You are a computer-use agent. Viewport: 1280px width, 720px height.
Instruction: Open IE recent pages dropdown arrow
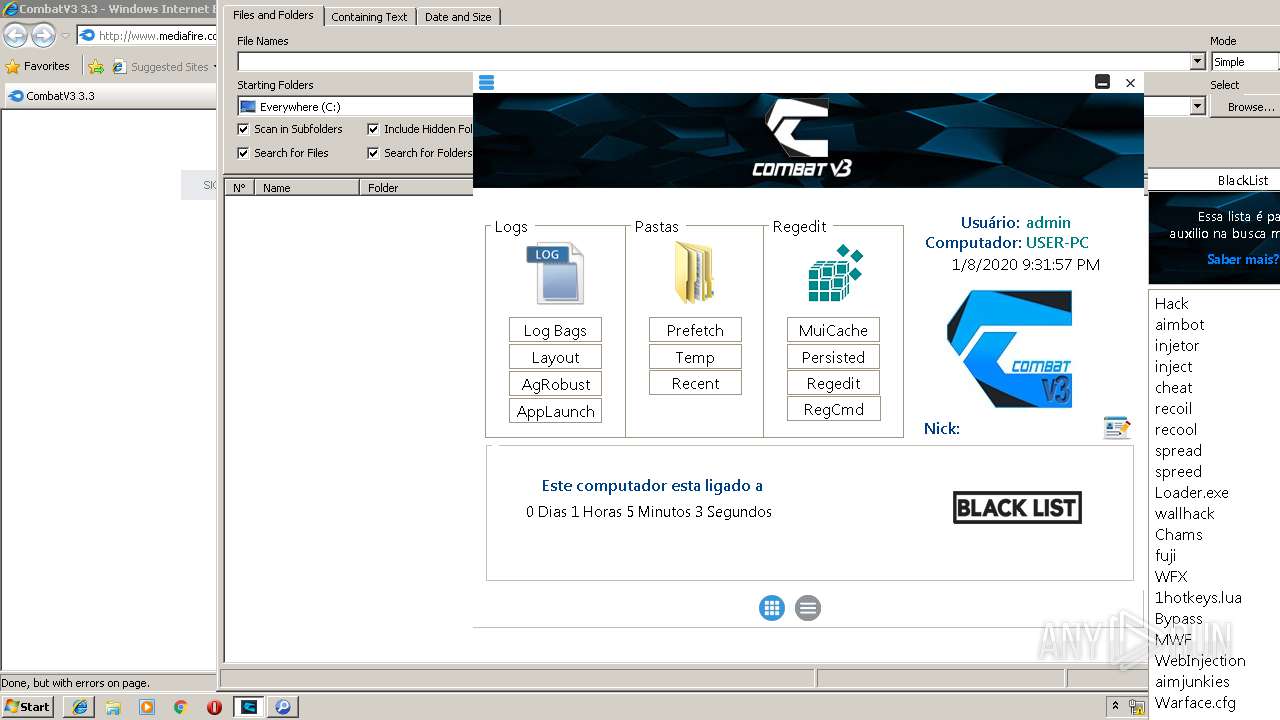tap(65, 36)
